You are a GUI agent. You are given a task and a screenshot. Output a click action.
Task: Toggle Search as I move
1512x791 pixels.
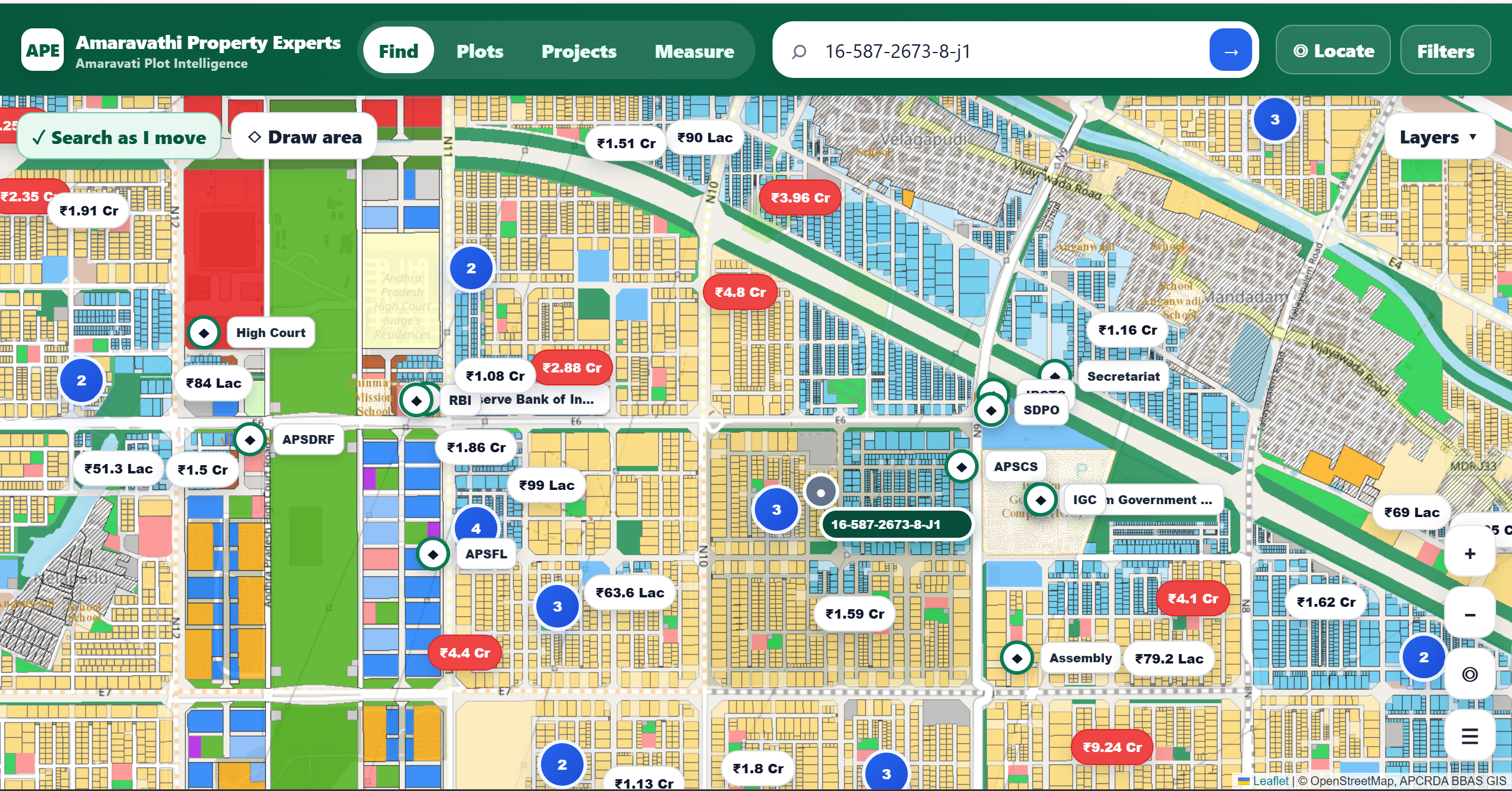(x=119, y=137)
